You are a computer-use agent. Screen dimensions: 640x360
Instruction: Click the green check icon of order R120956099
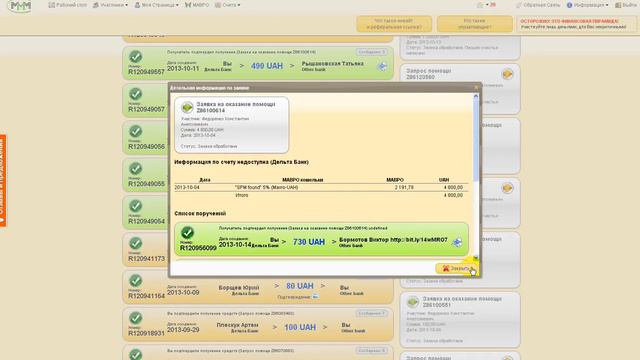pyautogui.click(x=187, y=233)
